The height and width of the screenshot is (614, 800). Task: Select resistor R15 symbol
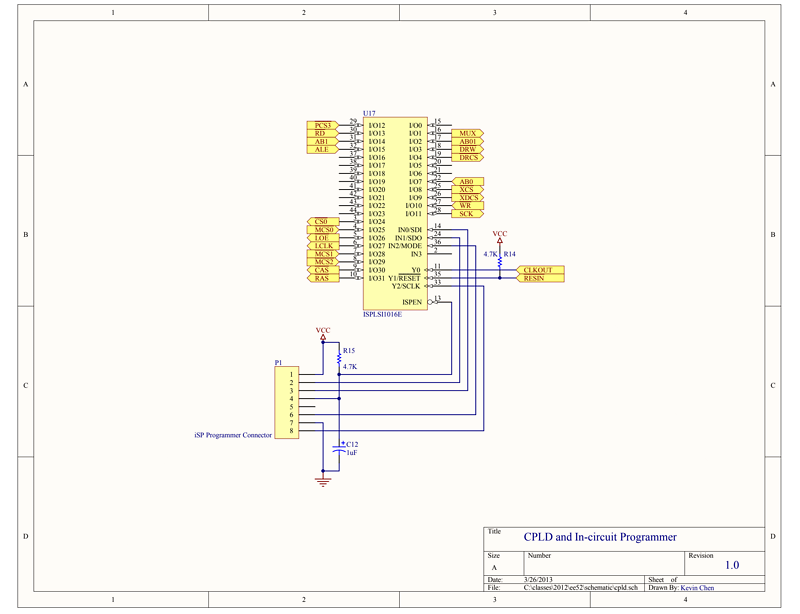pos(339,358)
